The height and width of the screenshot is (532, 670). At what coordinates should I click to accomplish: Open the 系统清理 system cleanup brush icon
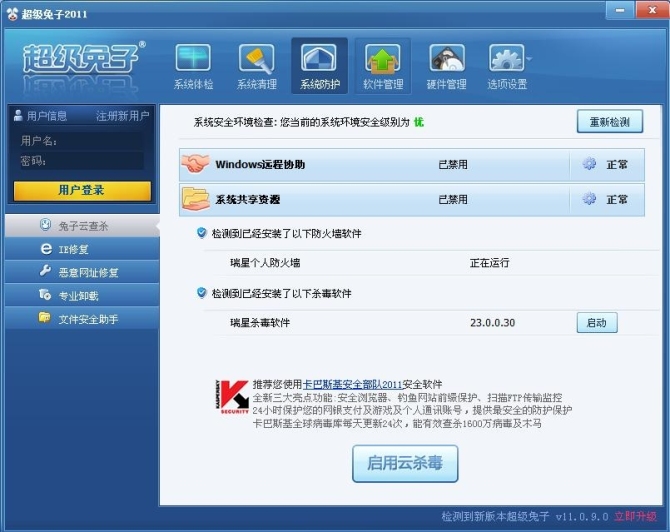[257, 66]
